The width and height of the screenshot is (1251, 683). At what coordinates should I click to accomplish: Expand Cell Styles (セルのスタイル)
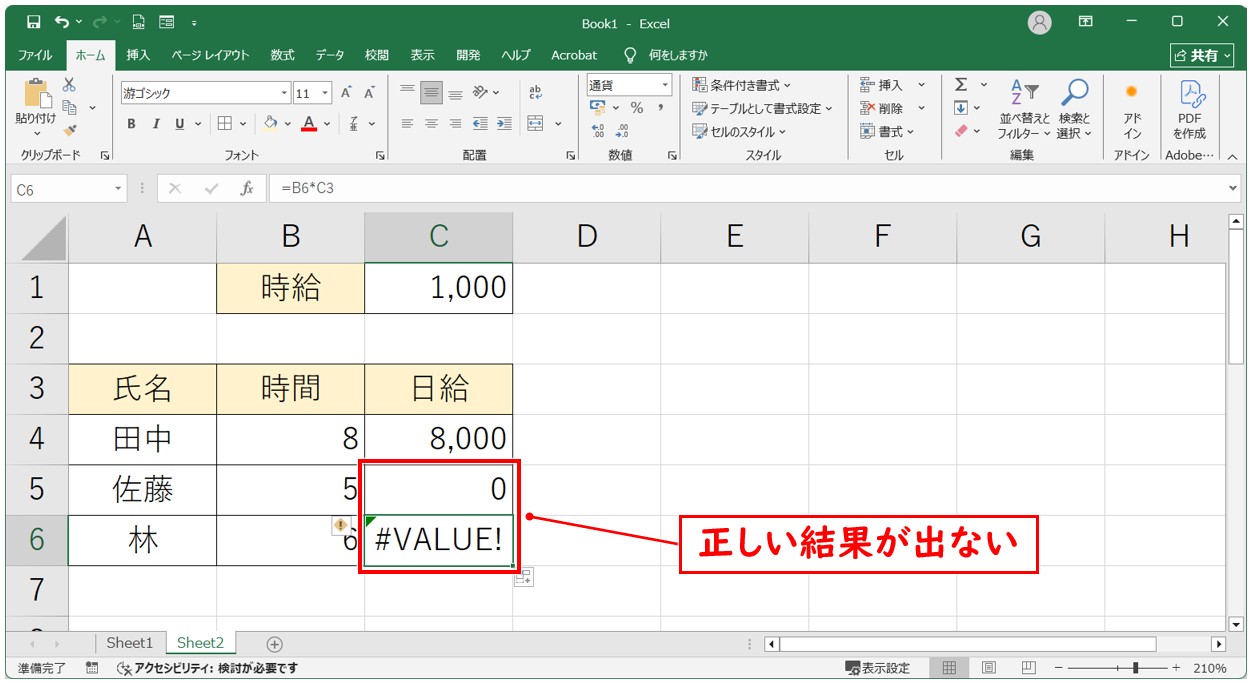[x=739, y=131]
